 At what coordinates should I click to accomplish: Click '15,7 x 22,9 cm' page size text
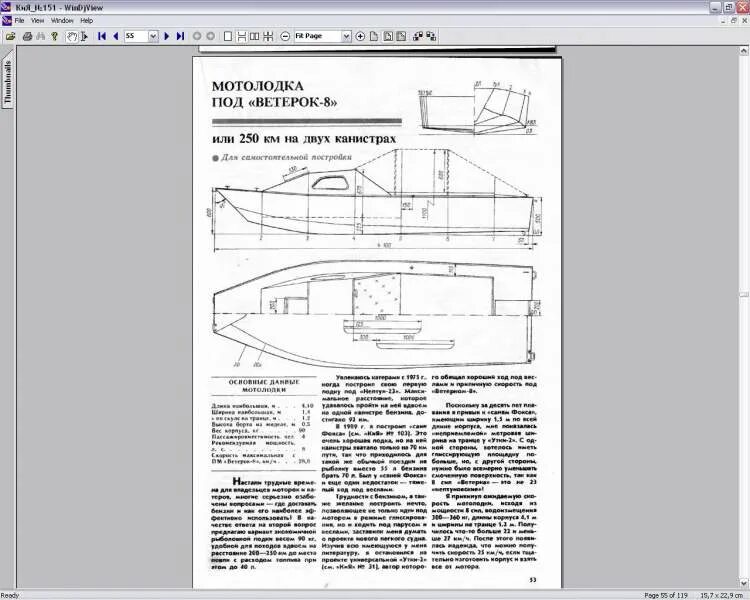[x=720, y=595]
